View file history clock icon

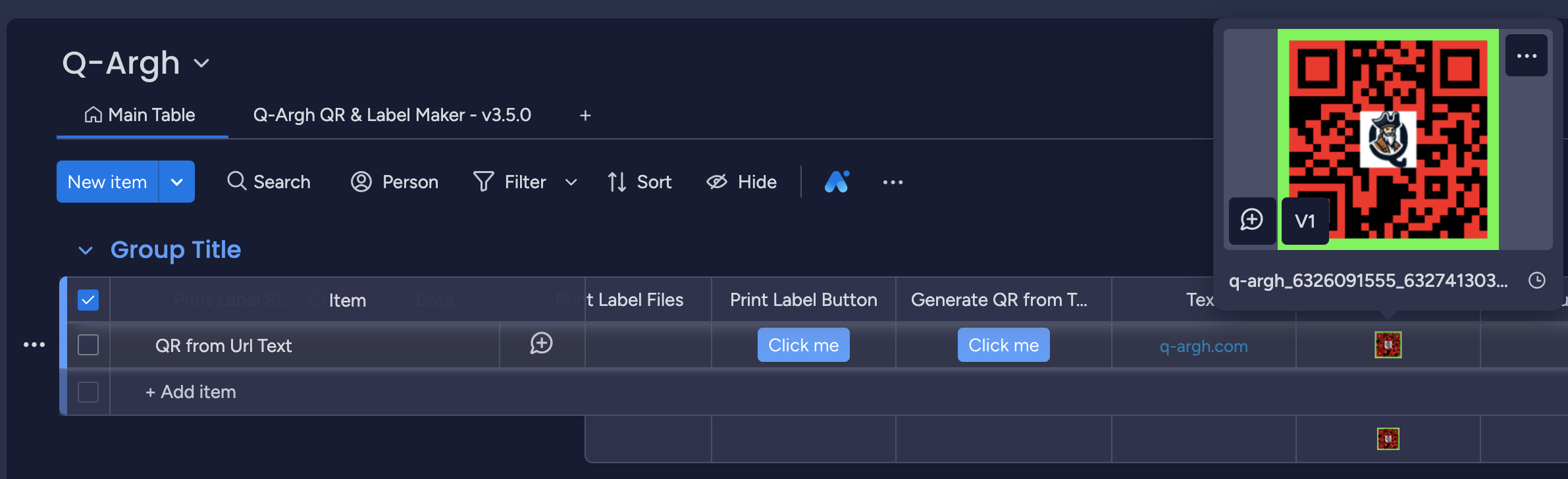tap(1536, 281)
